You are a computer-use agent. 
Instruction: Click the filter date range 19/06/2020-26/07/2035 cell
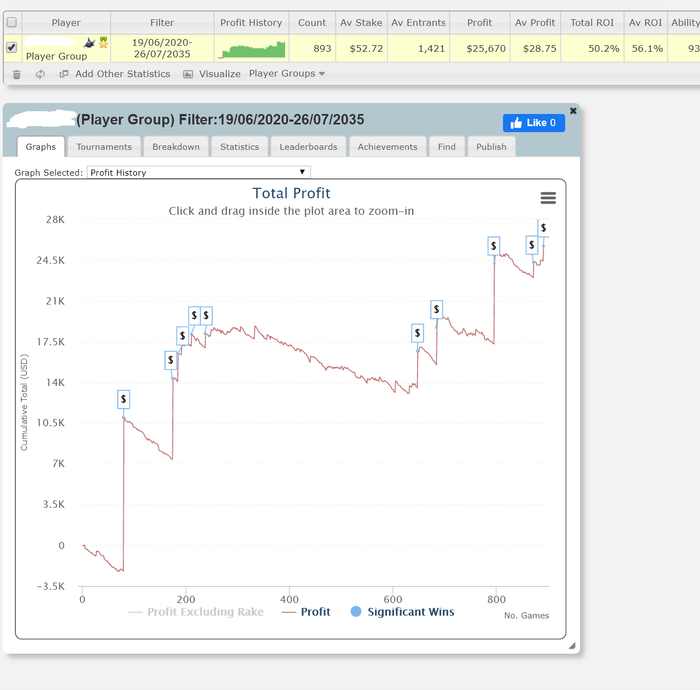[x=162, y=48]
